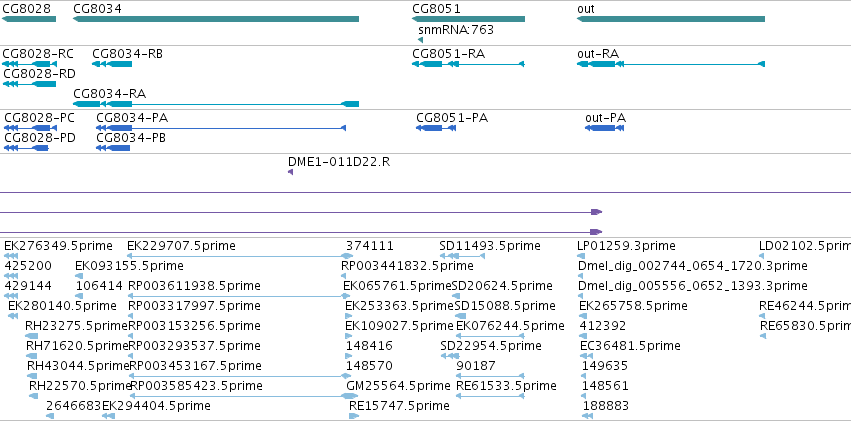Viewport: 851px width, 421px height.
Task: Click the Dmel_dig_005556_0652_1393.3prime arrow
Action: pos(581,296)
